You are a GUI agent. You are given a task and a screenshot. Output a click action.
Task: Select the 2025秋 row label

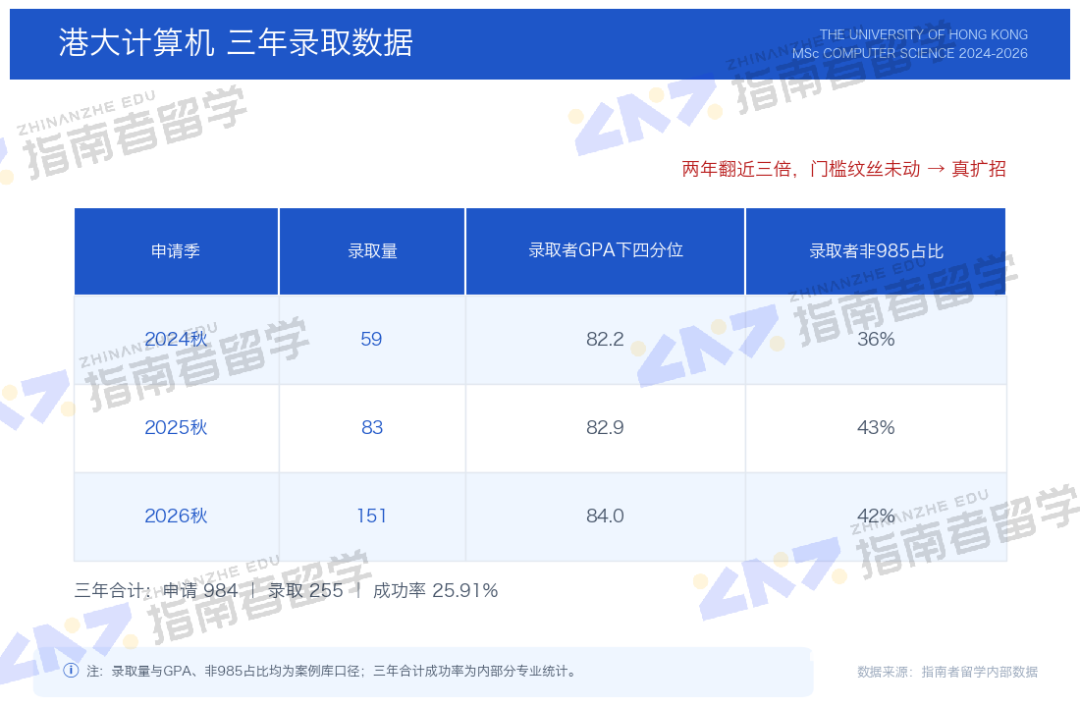coord(176,427)
